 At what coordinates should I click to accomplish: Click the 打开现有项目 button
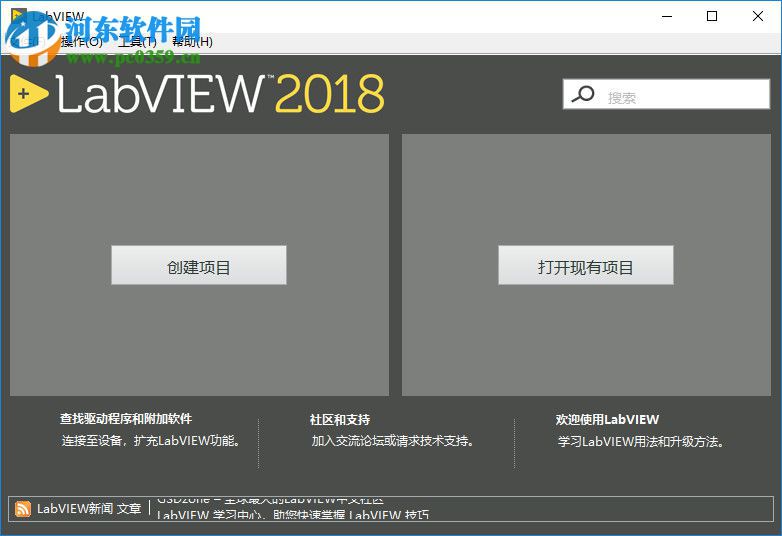[x=586, y=265]
